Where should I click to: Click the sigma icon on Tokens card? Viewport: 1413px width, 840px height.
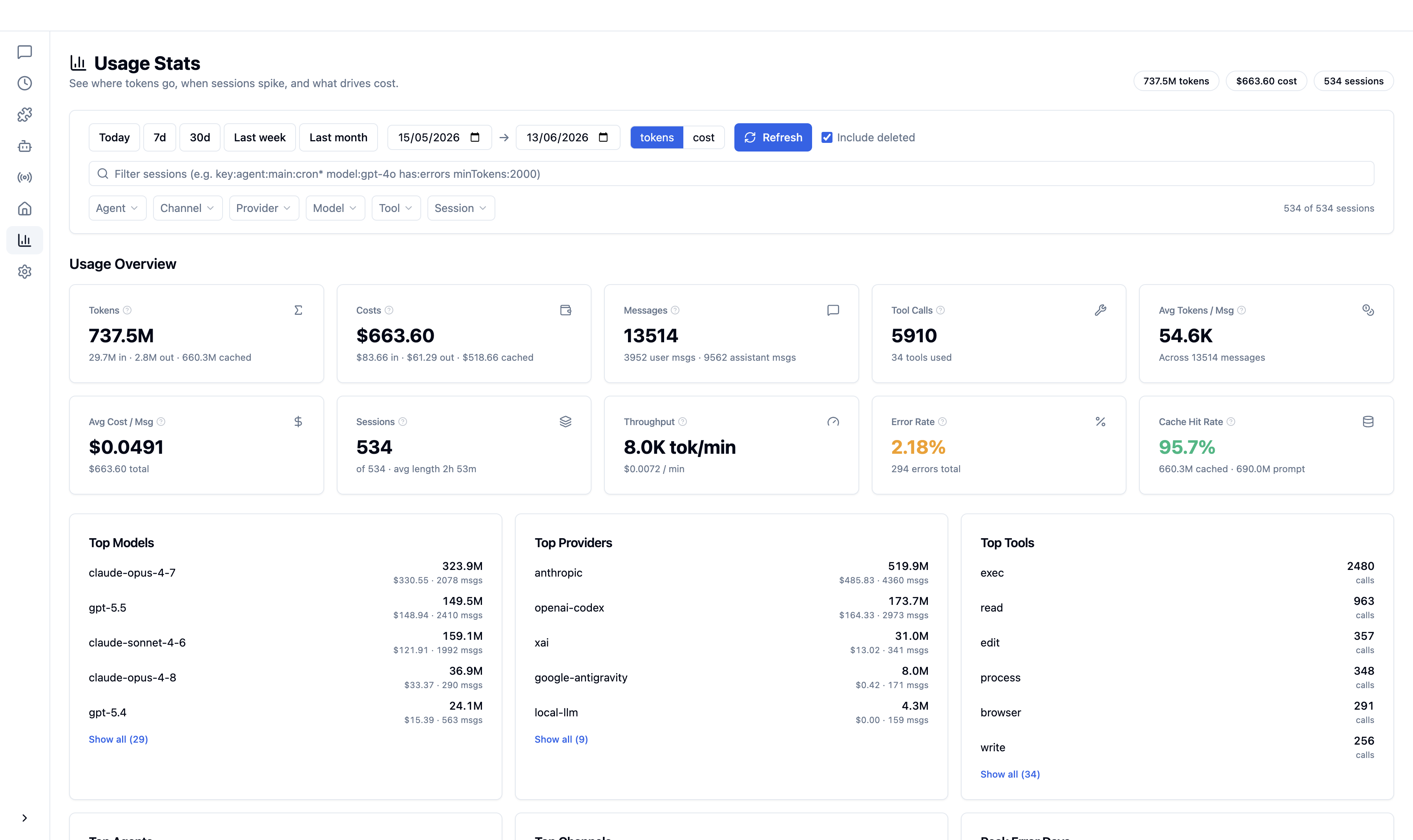point(298,310)
